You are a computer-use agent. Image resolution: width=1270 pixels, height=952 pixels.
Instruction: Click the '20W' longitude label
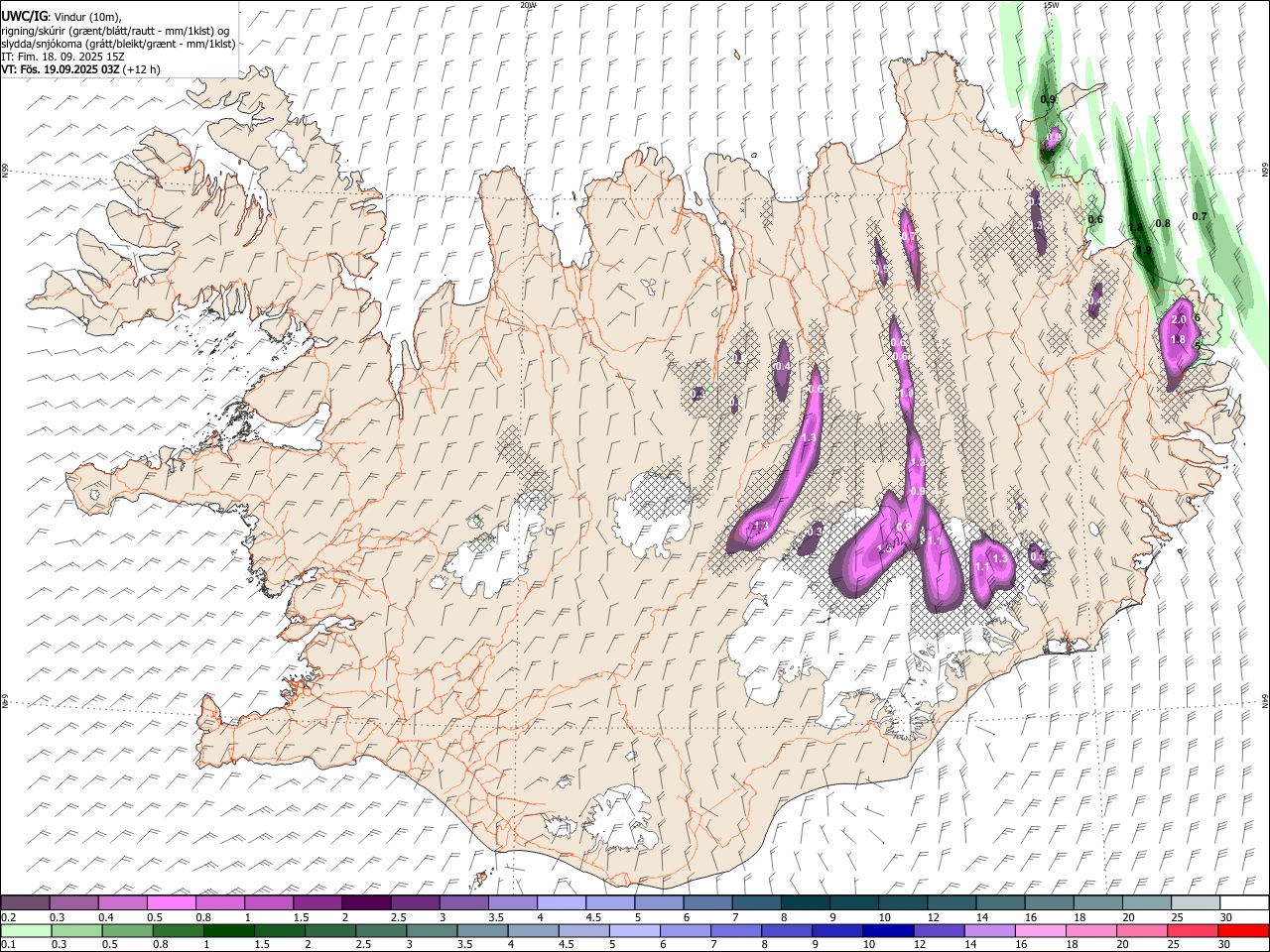coord(528,5)
